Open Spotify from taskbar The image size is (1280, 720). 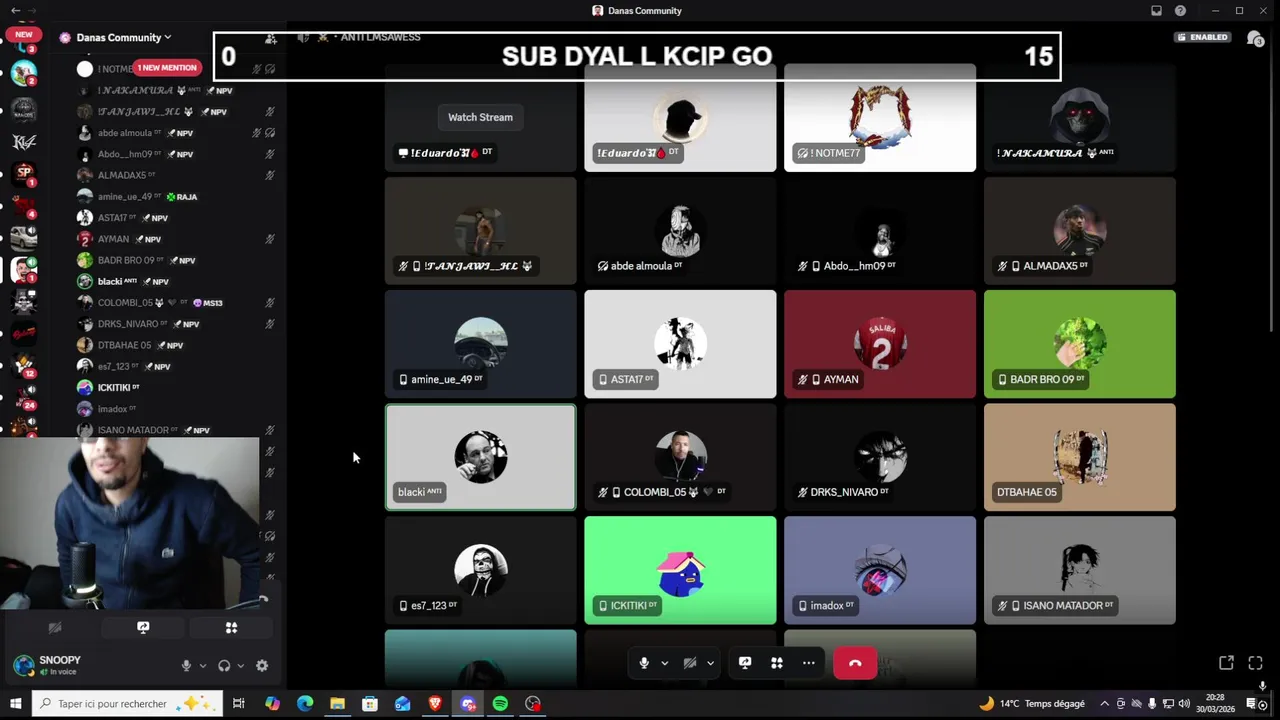(500, 704)
